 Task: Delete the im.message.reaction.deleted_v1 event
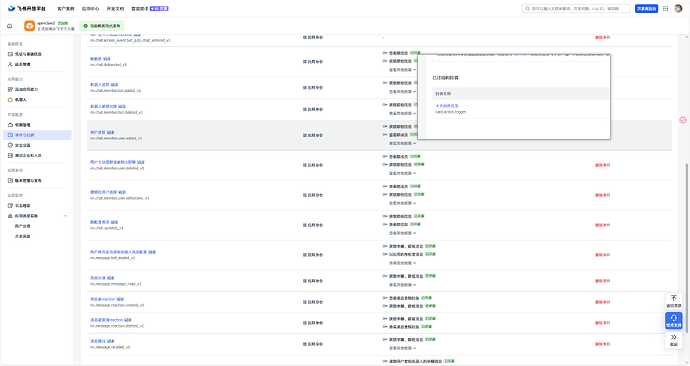tap(602, 323)
